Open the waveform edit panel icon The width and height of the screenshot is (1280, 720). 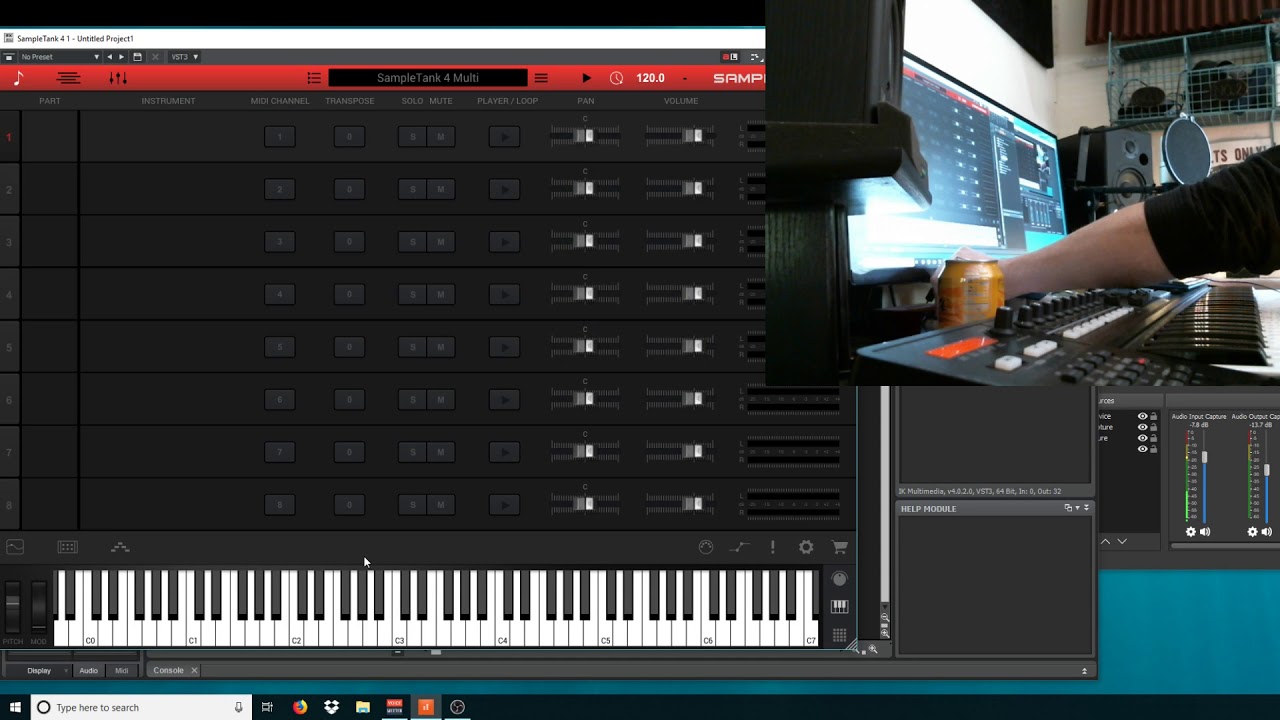pos(15,547)
